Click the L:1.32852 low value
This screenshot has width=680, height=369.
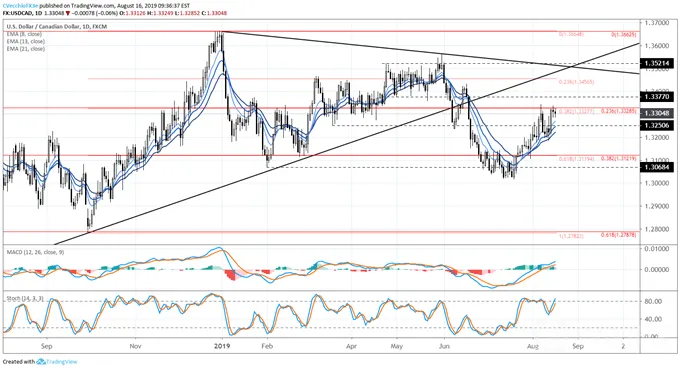188,13
